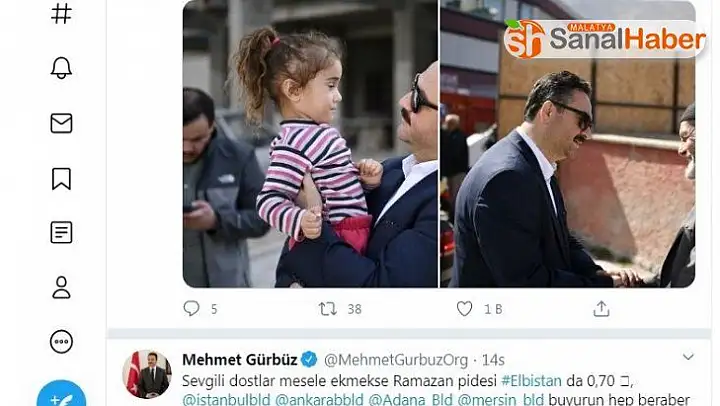
Task: Open the Profile person icon
Action: pos(61,288)
